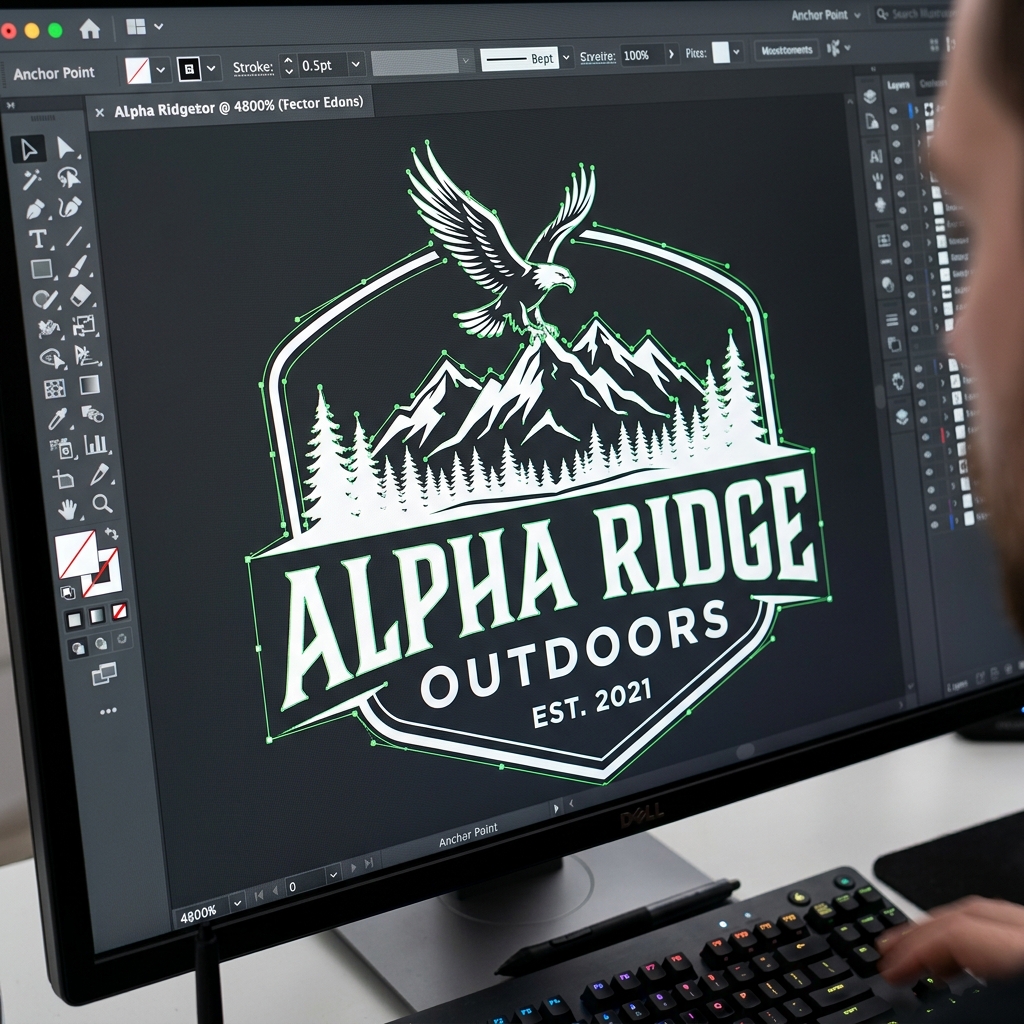Open the Brushes panel dock icon
Screen dimensions: 1024x1024
point(878,181)
